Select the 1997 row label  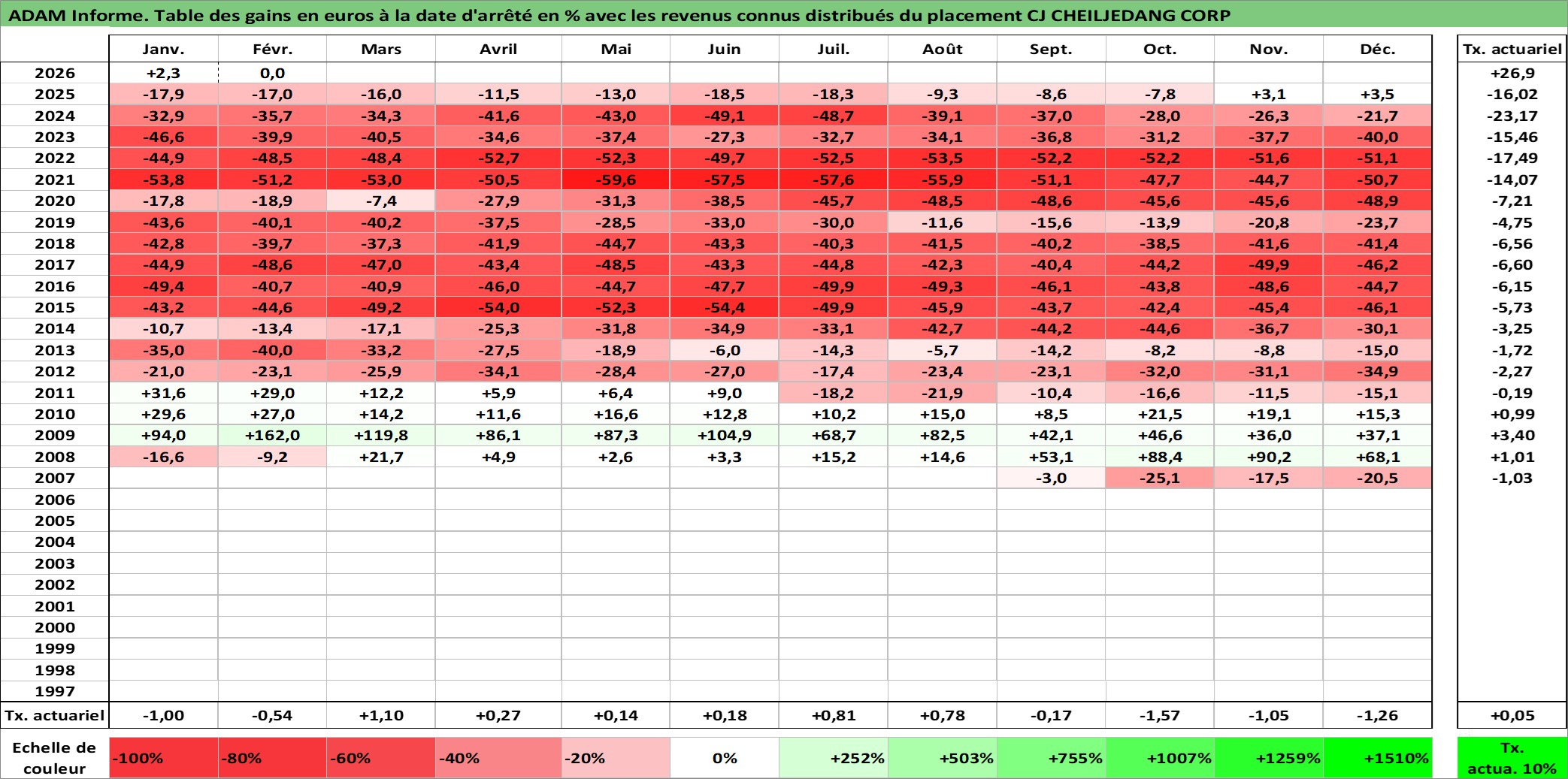point(55,691)
